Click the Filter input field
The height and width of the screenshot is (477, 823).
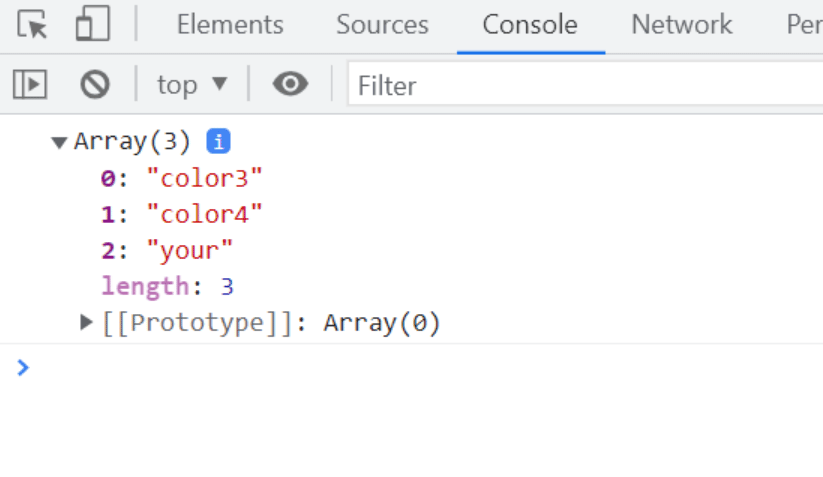(x=580, y=85)
